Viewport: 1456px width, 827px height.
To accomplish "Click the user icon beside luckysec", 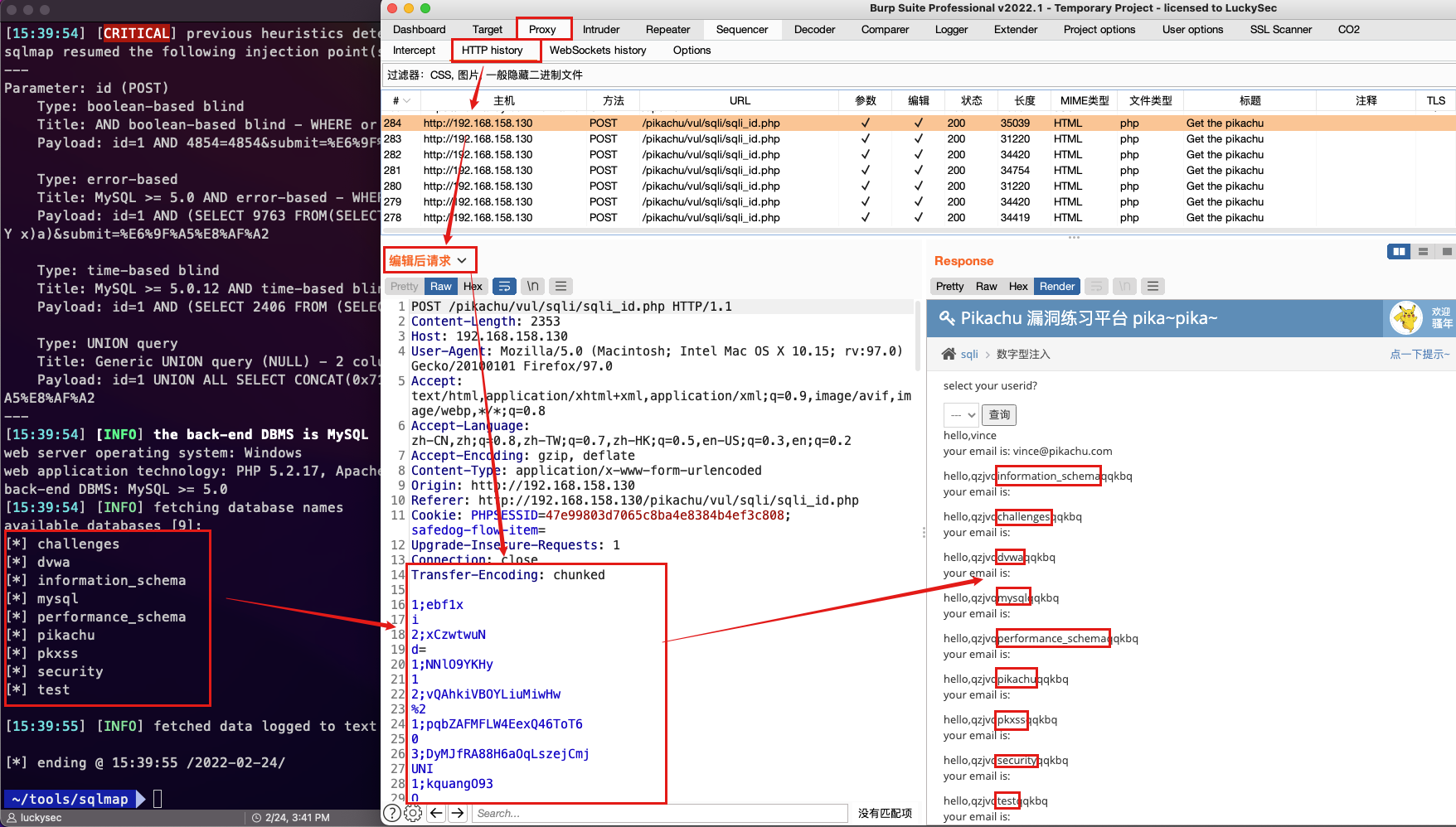I will pos(12,818).
